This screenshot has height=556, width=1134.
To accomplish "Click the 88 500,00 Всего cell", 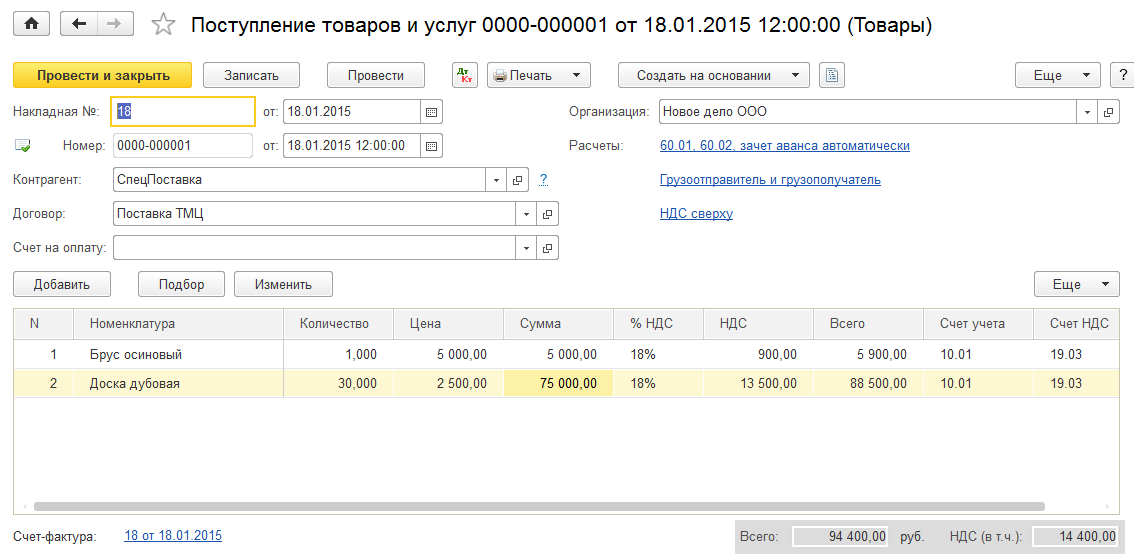I will 868,384.
